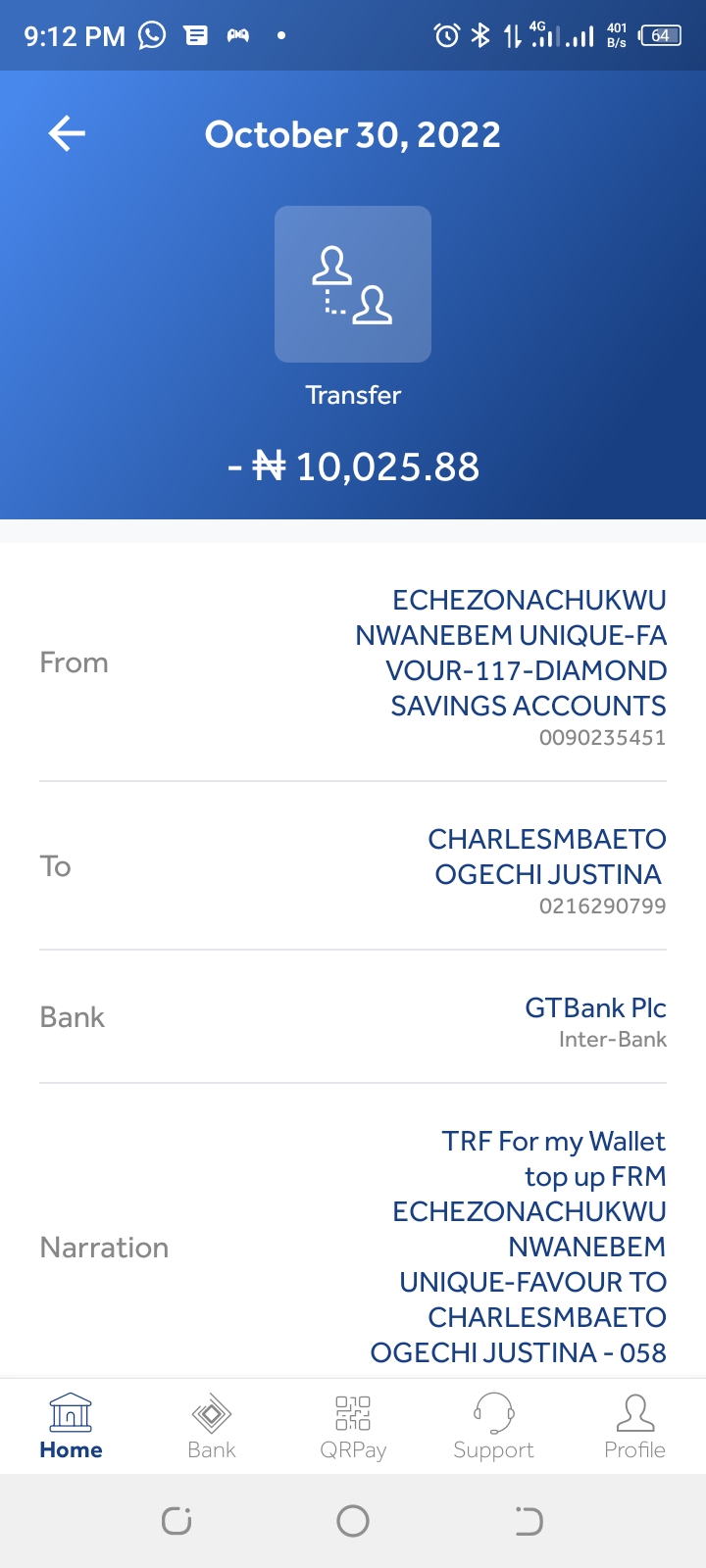The height and width of the screenshot is (1568, 706).
Task: Select recipient account number 0216290799
Action: click(x=602, y=906)
